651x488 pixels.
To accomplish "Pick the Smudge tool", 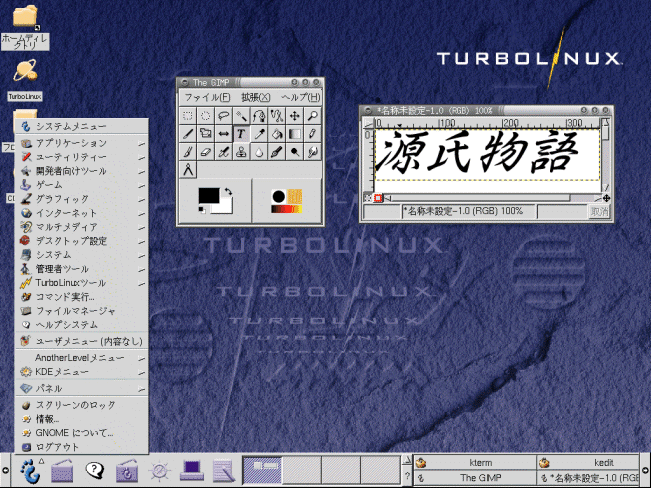I will pyautogui.click(x=313, y=152).
